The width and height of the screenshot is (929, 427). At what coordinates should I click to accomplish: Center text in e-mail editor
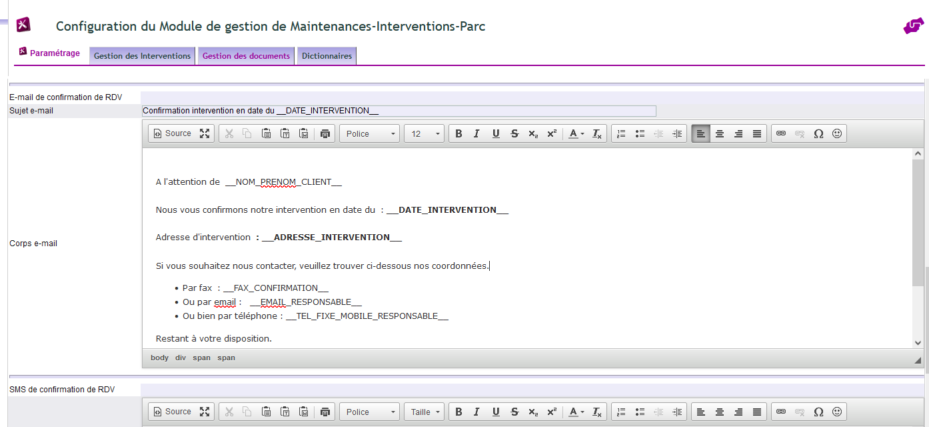[719, 134]
